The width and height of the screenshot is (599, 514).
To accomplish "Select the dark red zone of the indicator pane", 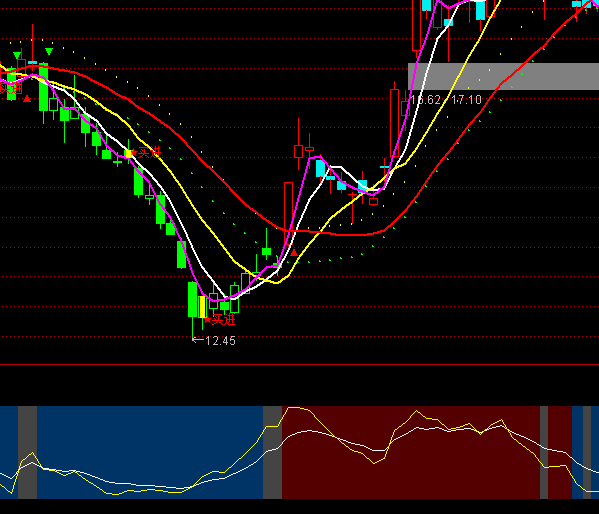I will (x=411, y=452).
